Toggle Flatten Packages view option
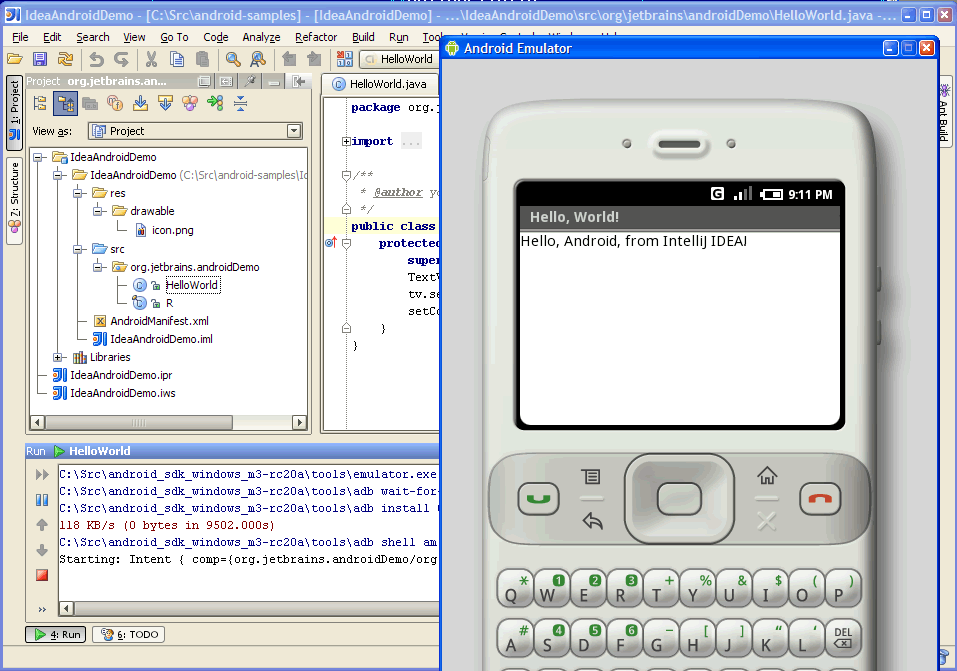 click(x=40, y=103)
